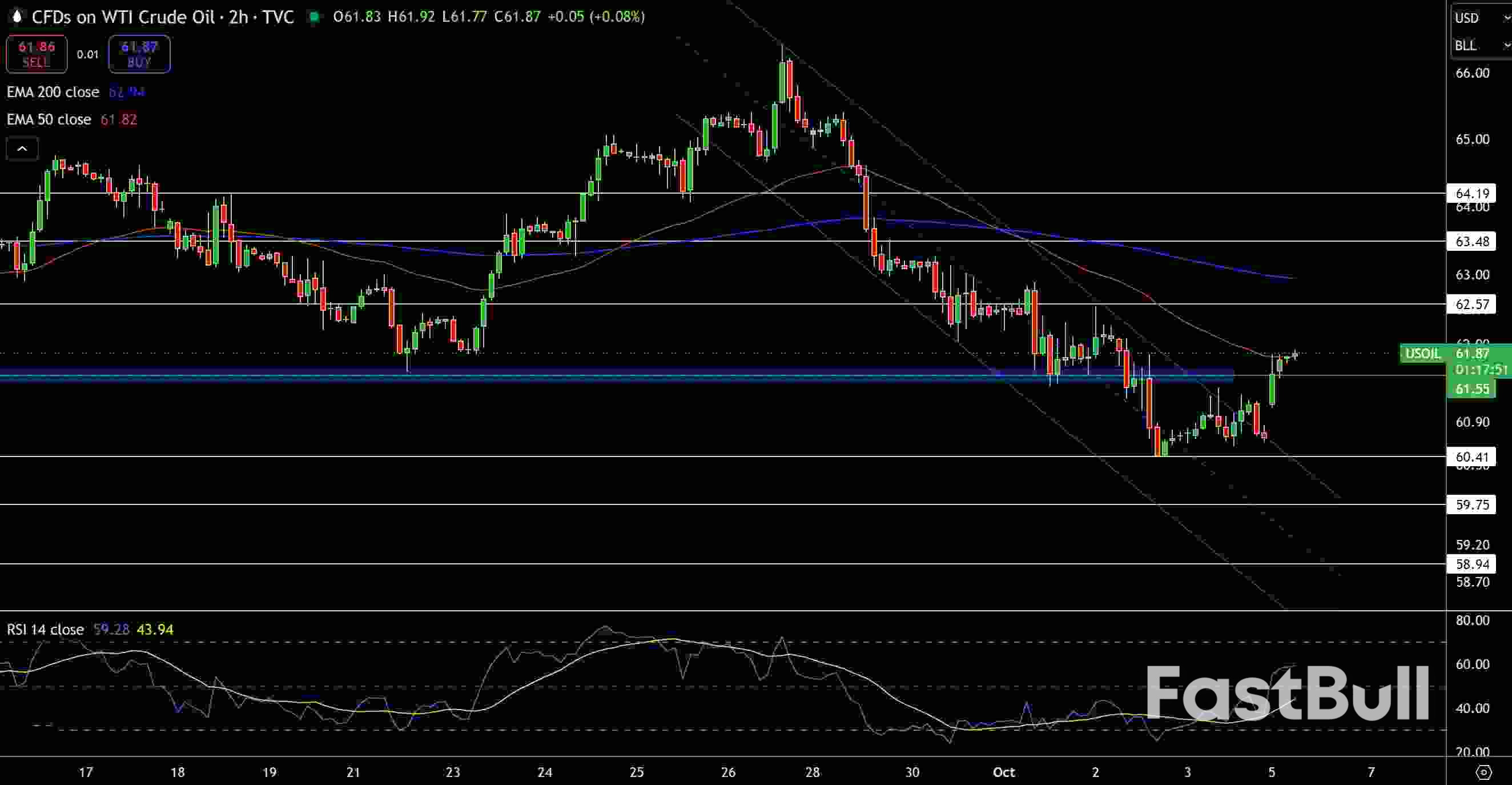This screenshot has width=1512, height=785.
Task: Click the oil droplet instrument icon
Action: pos(17,17)
